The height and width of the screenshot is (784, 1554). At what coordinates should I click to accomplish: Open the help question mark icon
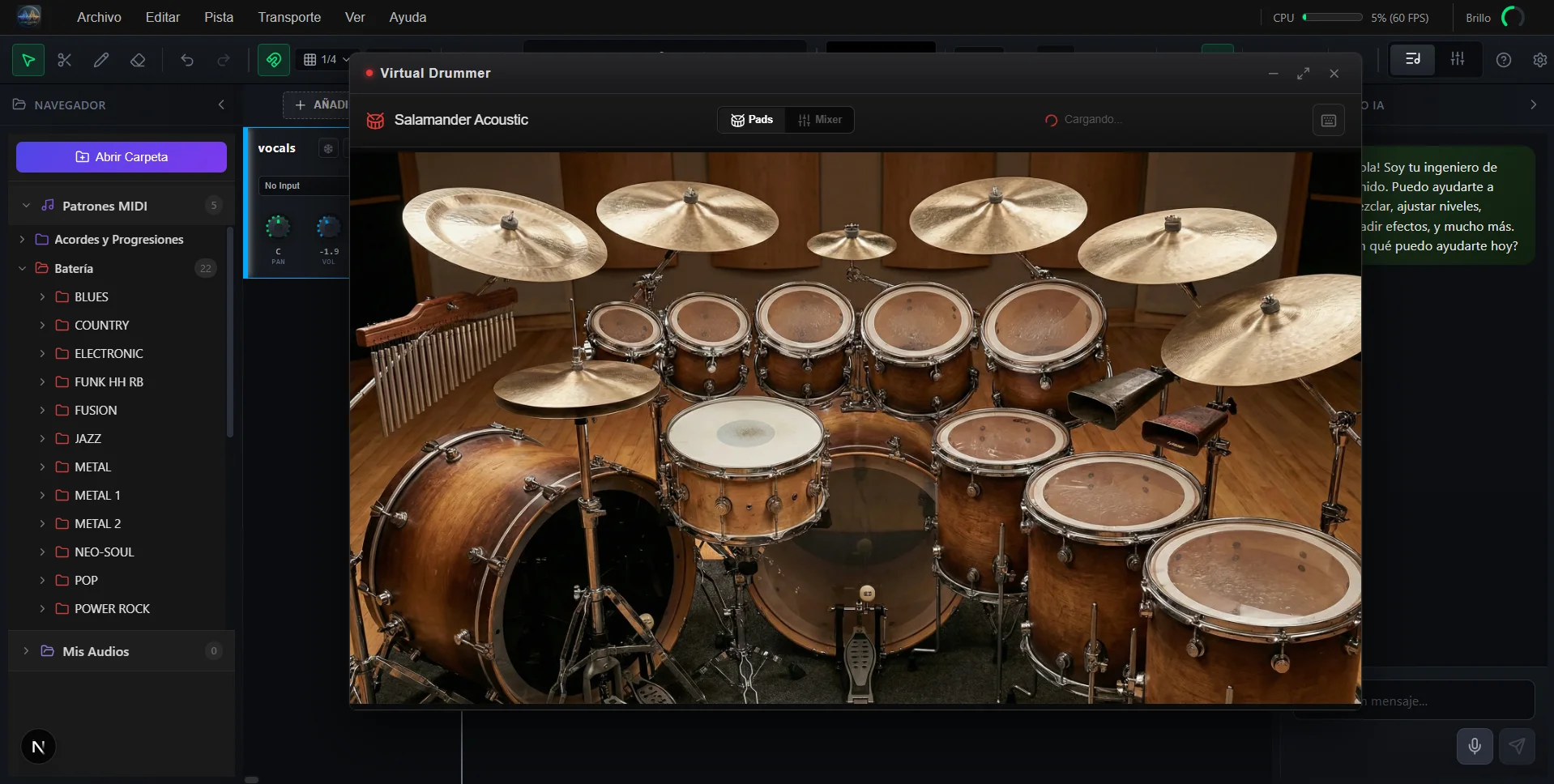point(1503,60)
